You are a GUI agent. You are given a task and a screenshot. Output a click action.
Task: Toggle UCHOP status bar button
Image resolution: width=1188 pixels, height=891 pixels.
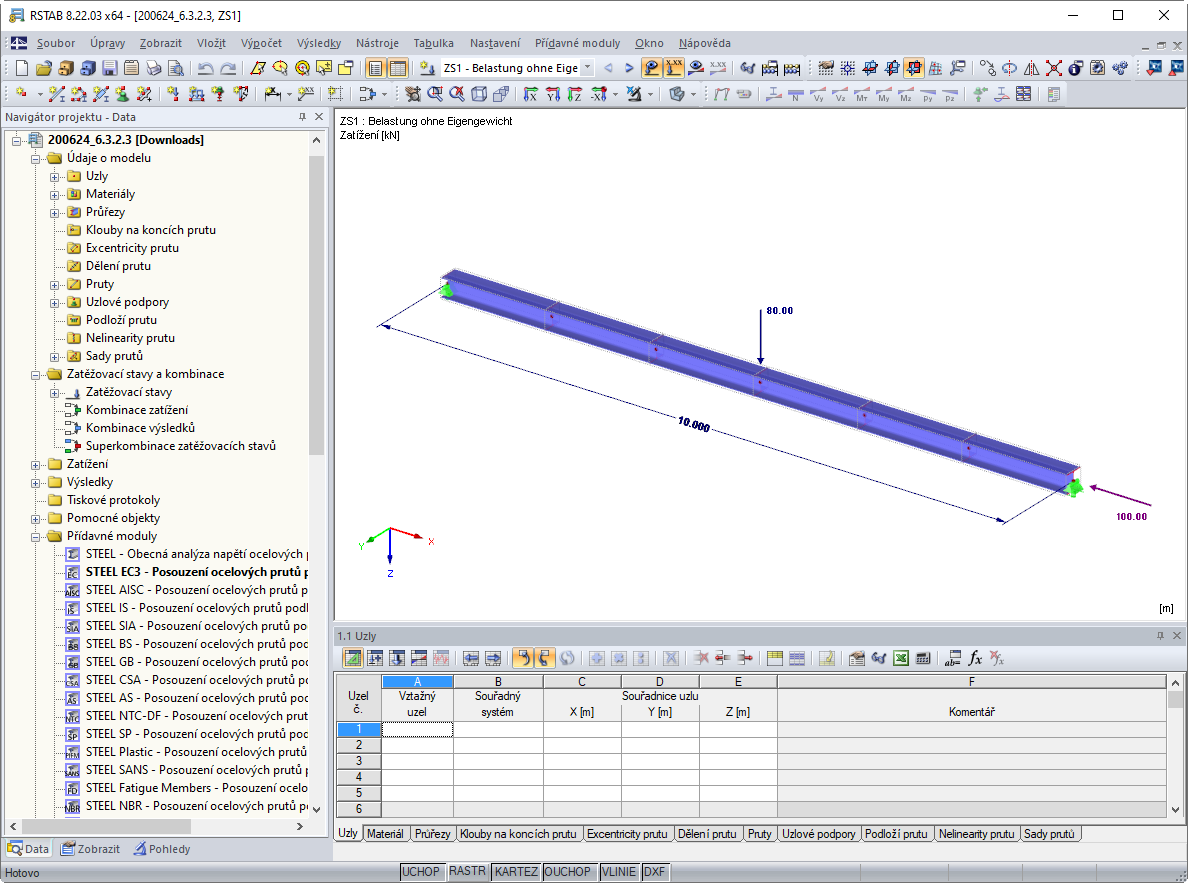420,872
